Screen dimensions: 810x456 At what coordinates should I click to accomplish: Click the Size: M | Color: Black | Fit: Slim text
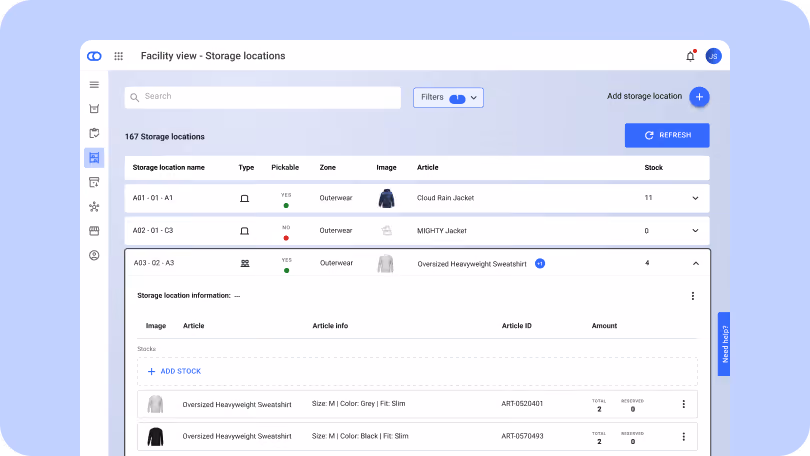click(360, 436)
